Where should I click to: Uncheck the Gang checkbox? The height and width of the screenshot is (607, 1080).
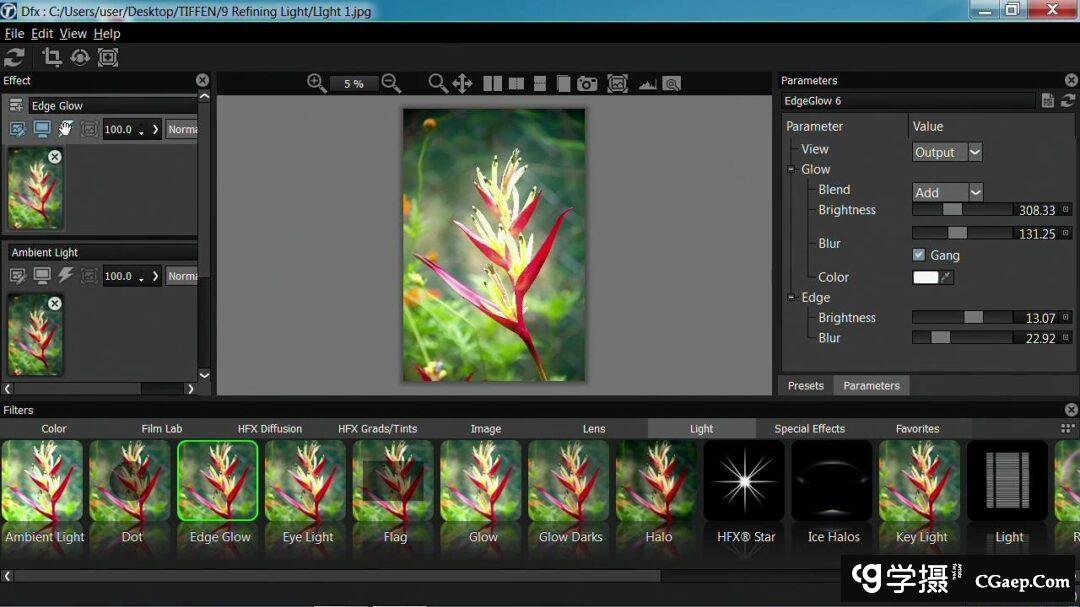pyautogui.click(x=919, y=255)
